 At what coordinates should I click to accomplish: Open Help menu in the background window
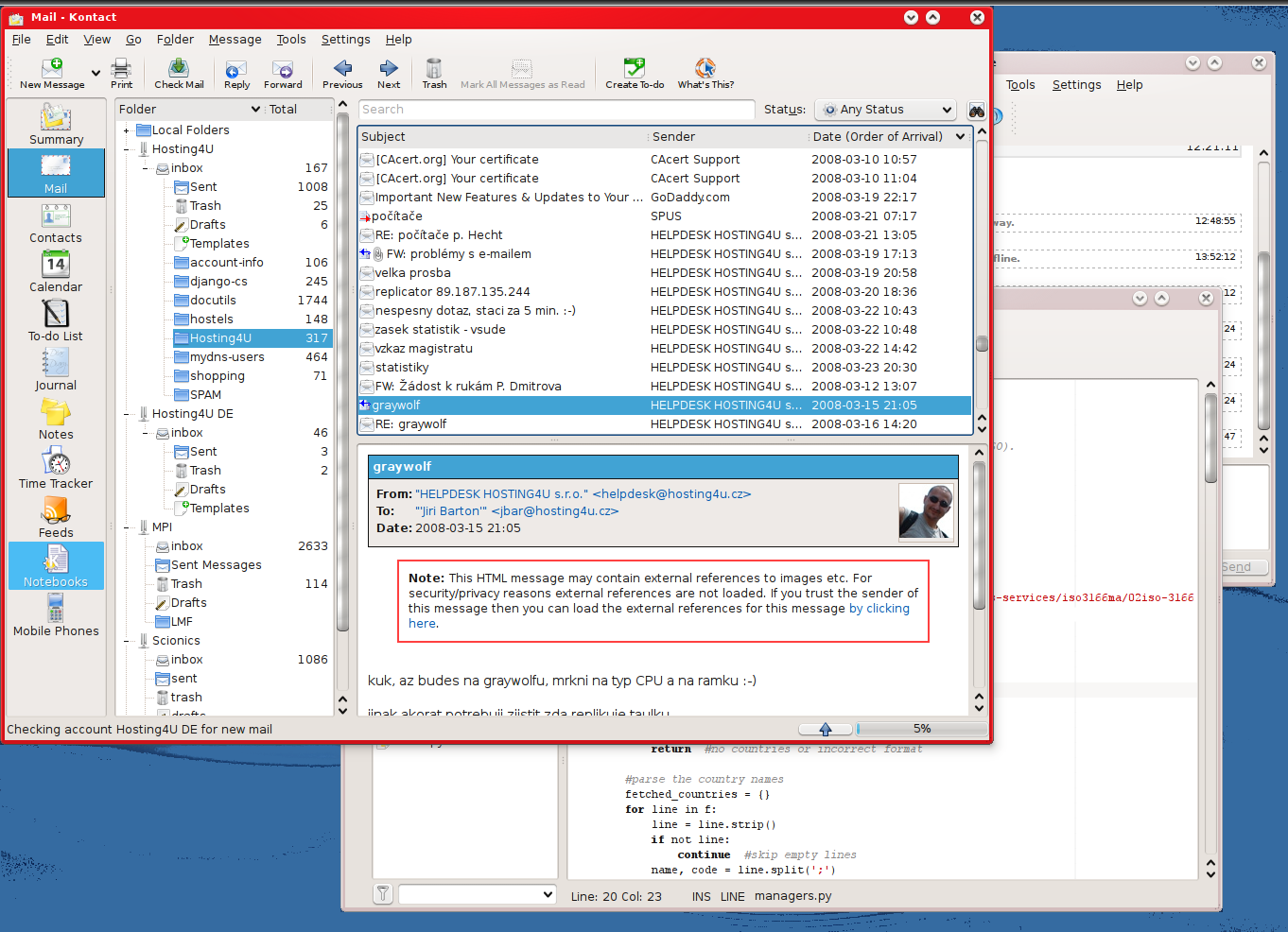point(1130,85)
